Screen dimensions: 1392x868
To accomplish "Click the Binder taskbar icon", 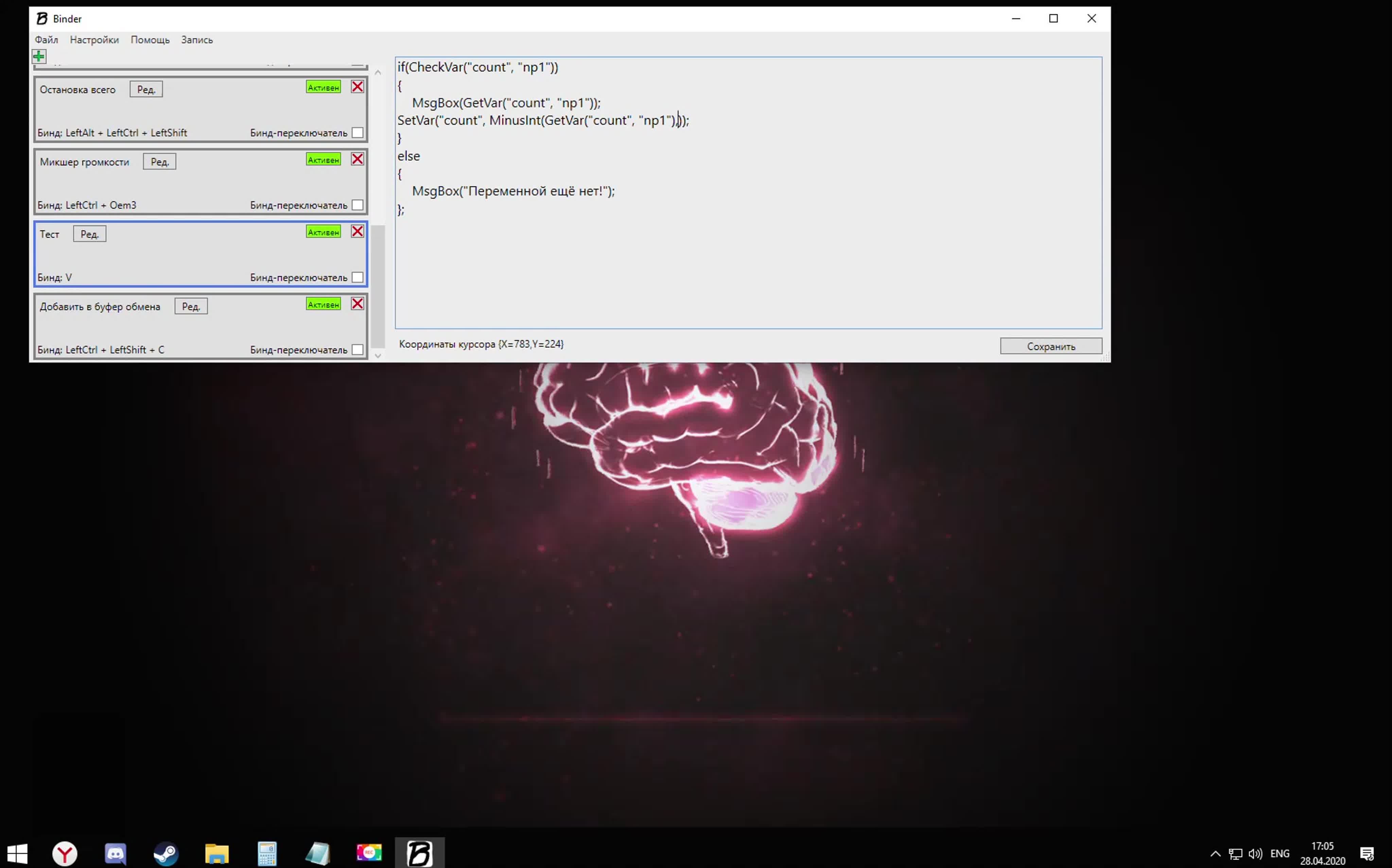I will [x=420, y=853].
